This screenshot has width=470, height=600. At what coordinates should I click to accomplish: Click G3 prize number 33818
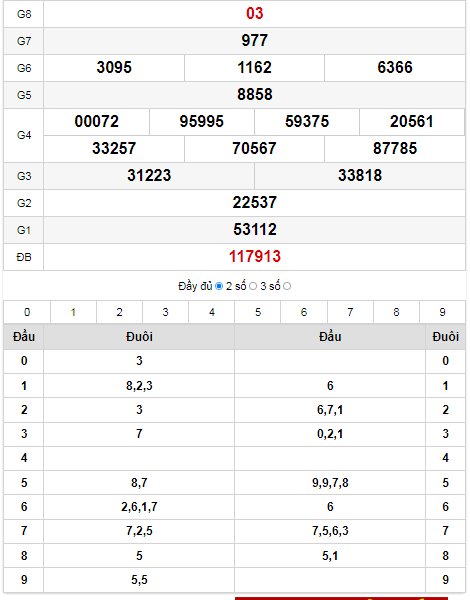click(360, 176)
